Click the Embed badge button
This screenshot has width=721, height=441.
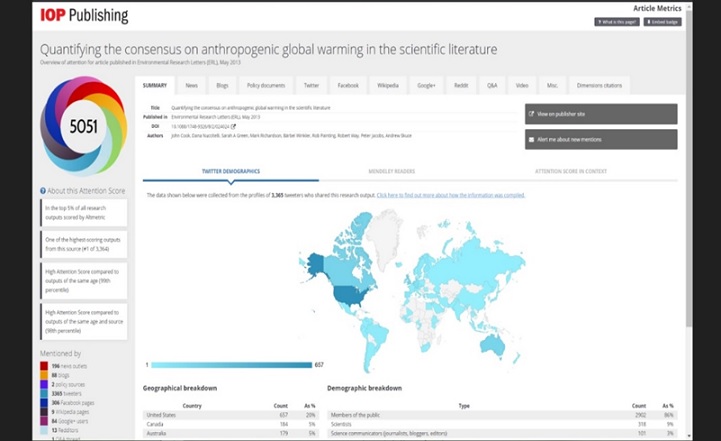click(x=662, y=21)
